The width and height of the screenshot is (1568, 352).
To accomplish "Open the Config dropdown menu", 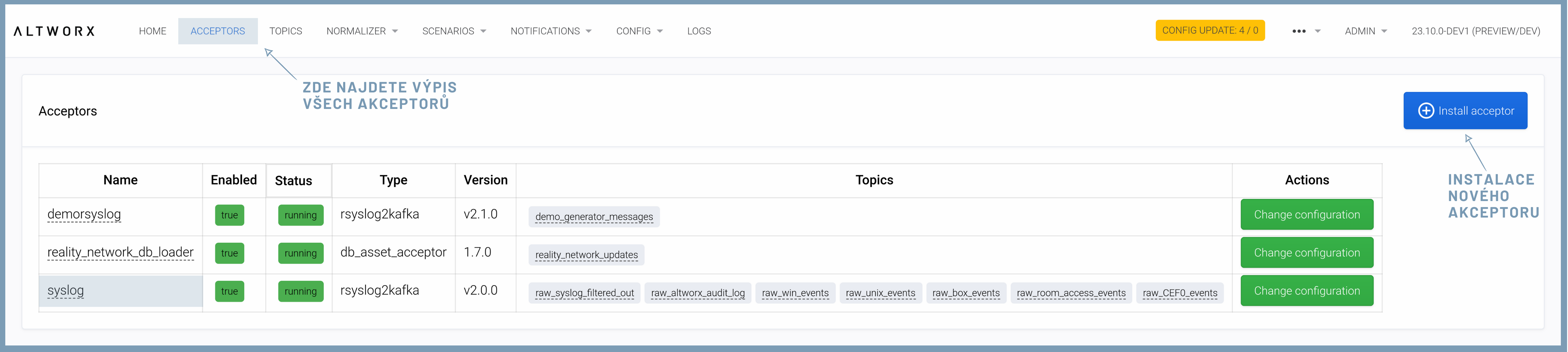I will click(x=638, y=31).
